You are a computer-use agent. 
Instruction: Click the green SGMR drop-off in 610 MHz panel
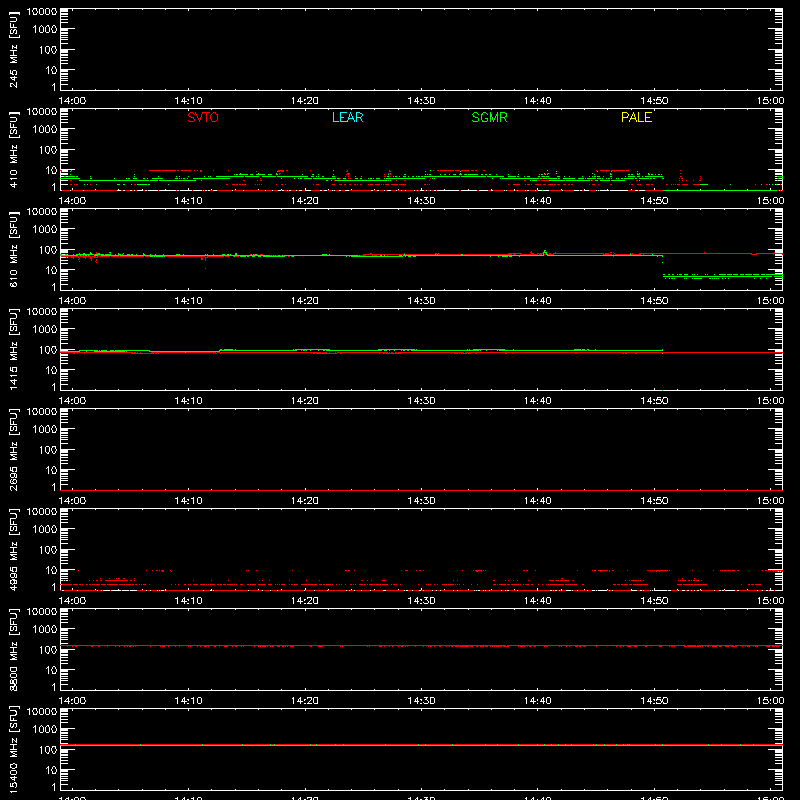tap(663, 266)
